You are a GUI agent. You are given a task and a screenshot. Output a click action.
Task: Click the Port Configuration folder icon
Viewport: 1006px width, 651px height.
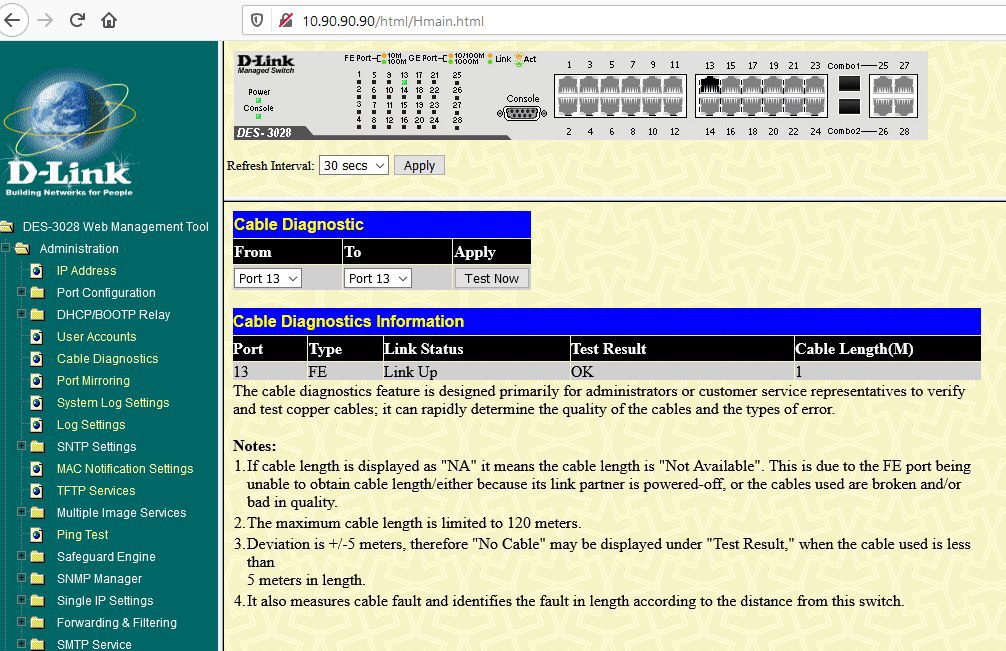tap(38, 293)
